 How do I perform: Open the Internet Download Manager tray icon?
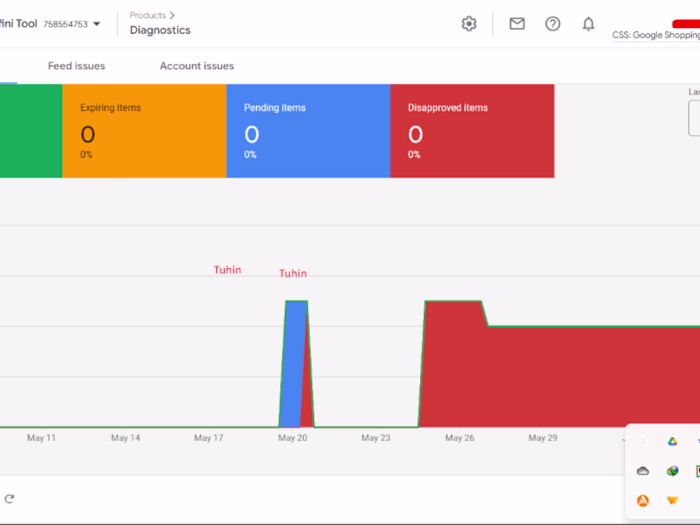coord(672,471)
